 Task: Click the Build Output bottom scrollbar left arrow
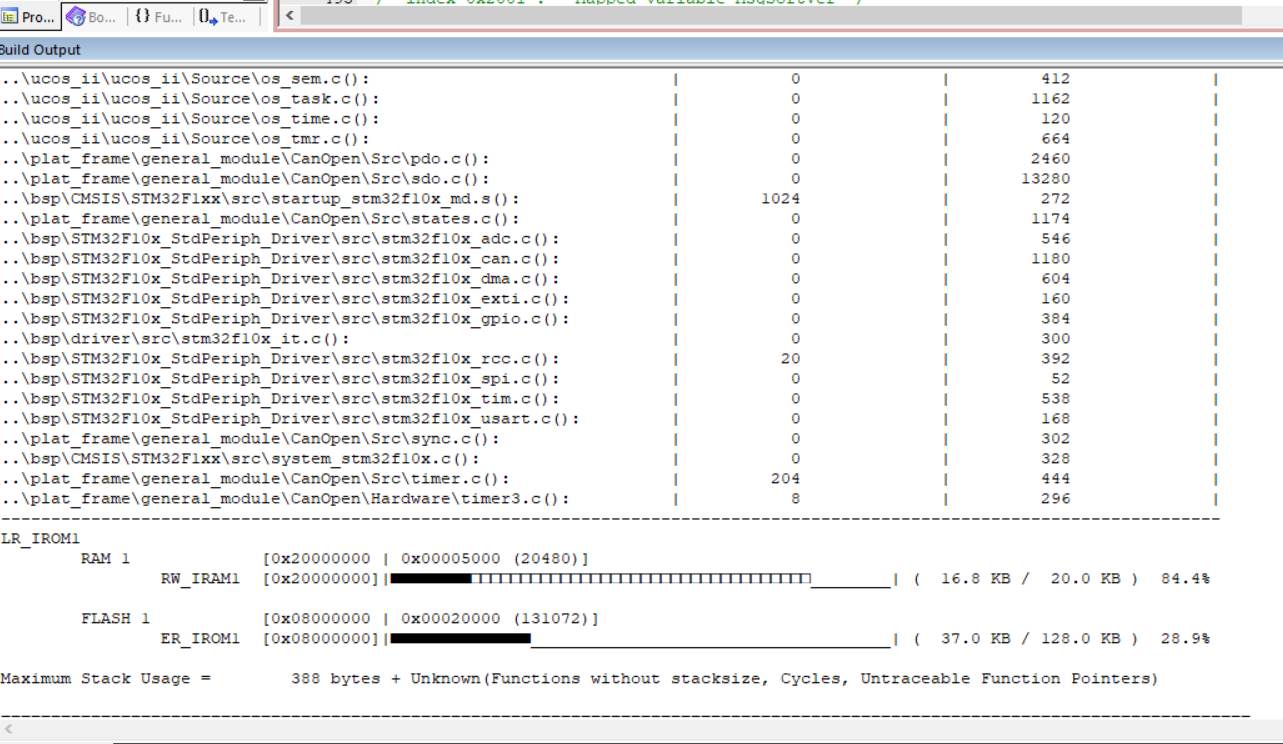[8, 730]
